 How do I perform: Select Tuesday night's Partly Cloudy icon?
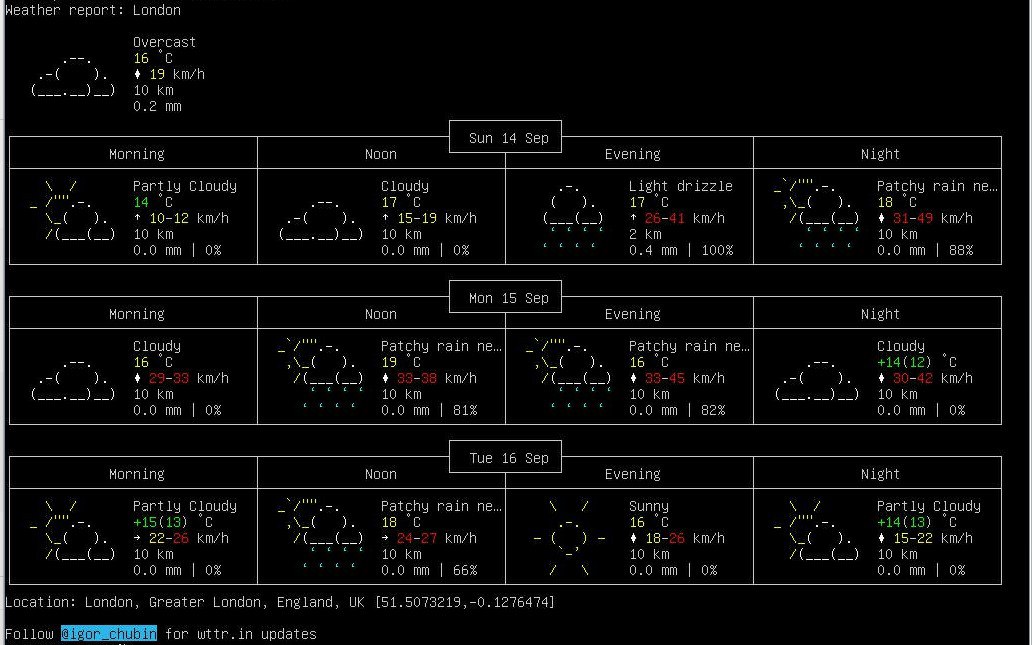click(x=817, y=531)
